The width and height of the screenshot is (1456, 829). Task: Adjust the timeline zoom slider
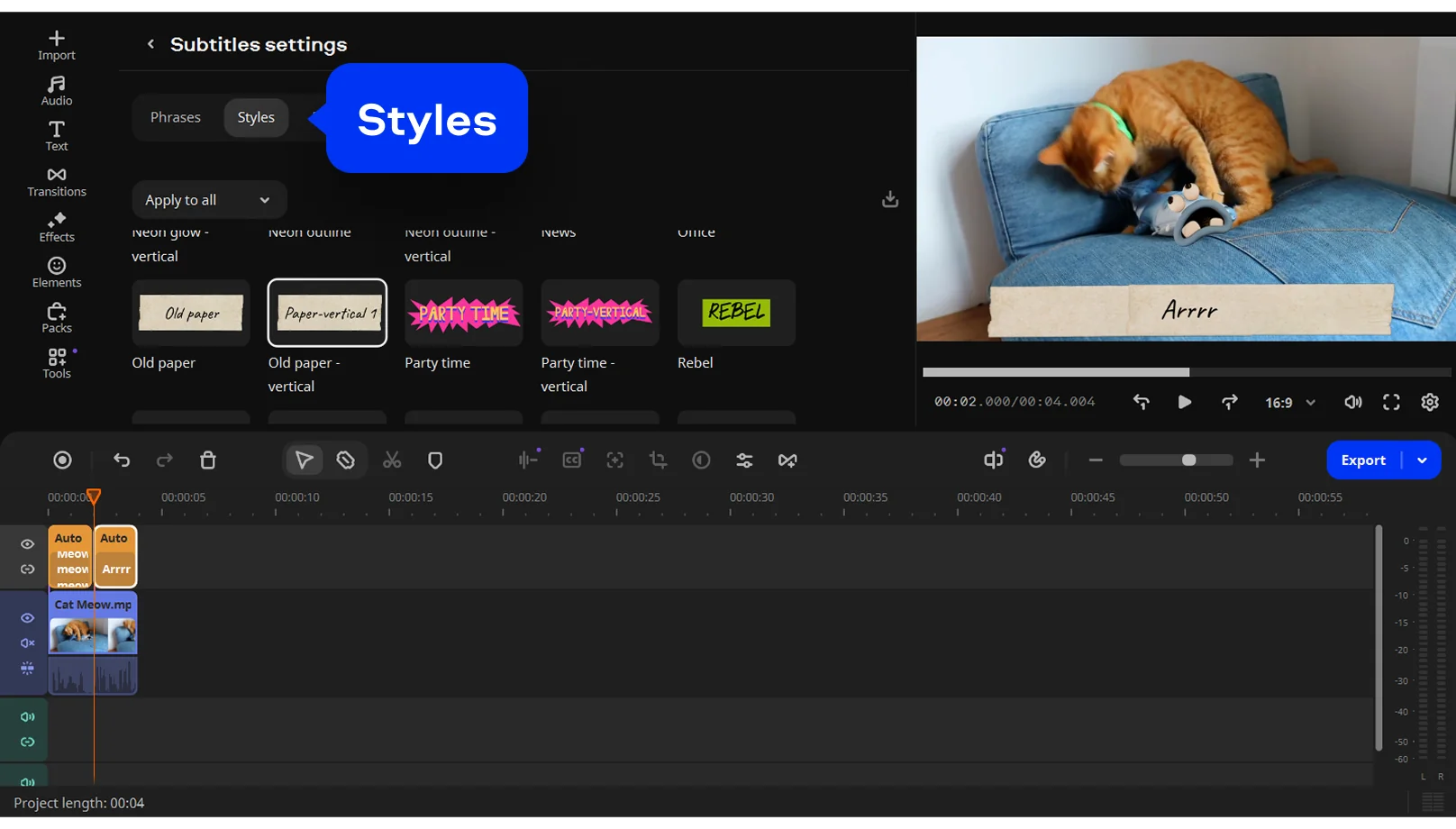coord(1188,460)
